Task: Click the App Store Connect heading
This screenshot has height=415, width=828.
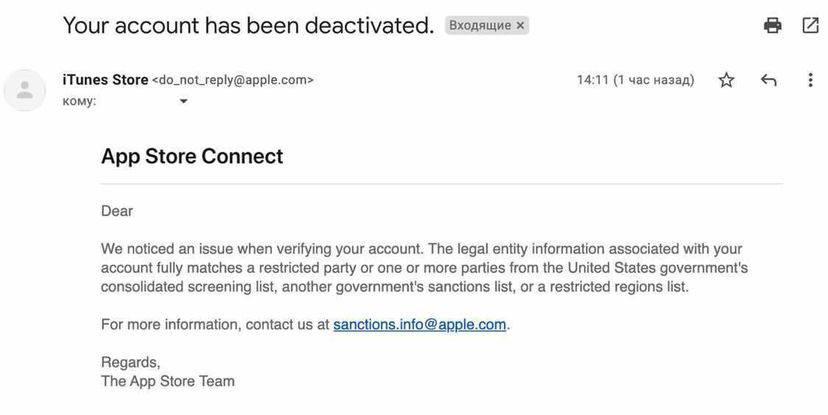Action: 192,157
